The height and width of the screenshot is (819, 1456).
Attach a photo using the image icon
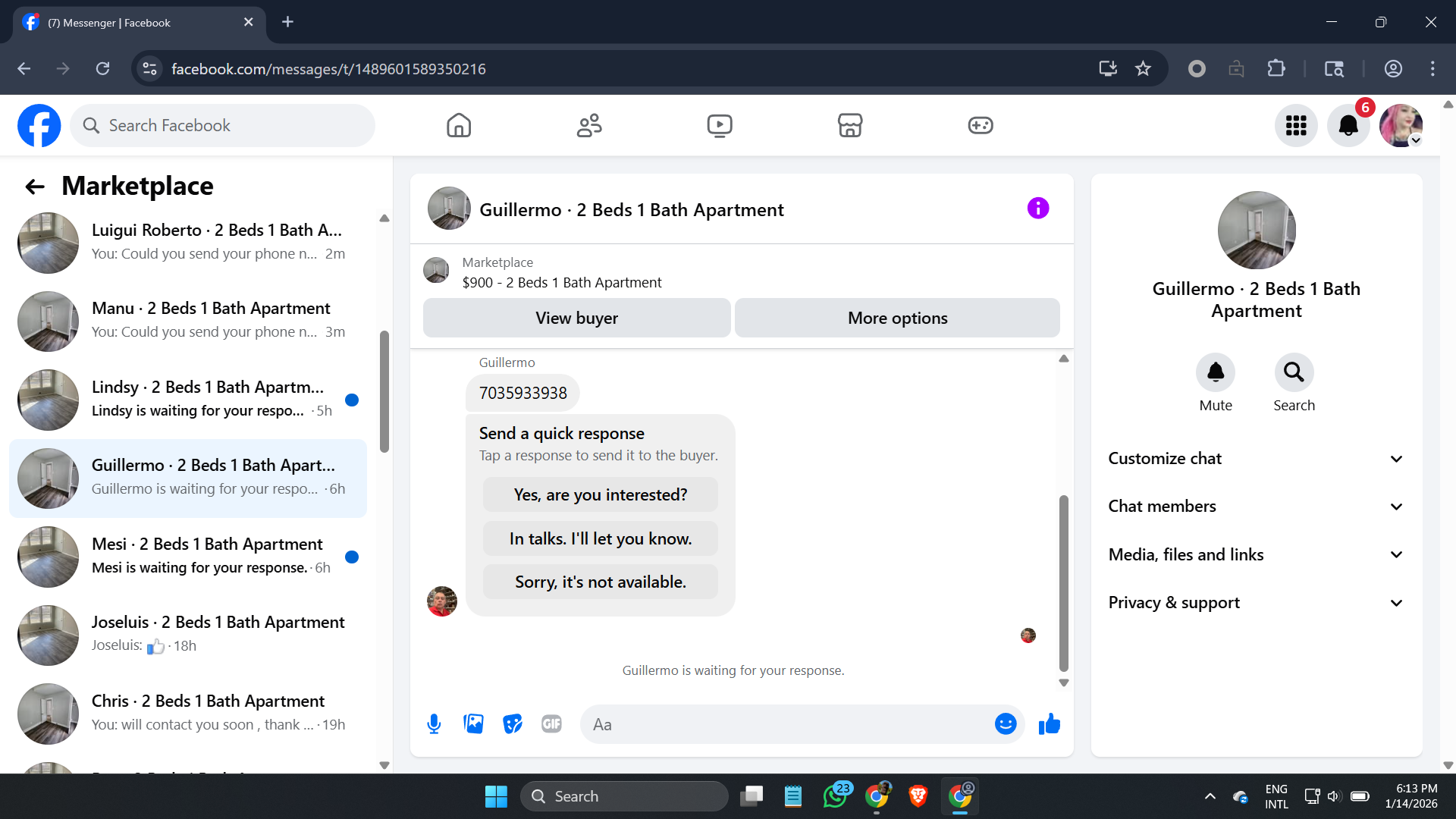[x=473, y=724]
